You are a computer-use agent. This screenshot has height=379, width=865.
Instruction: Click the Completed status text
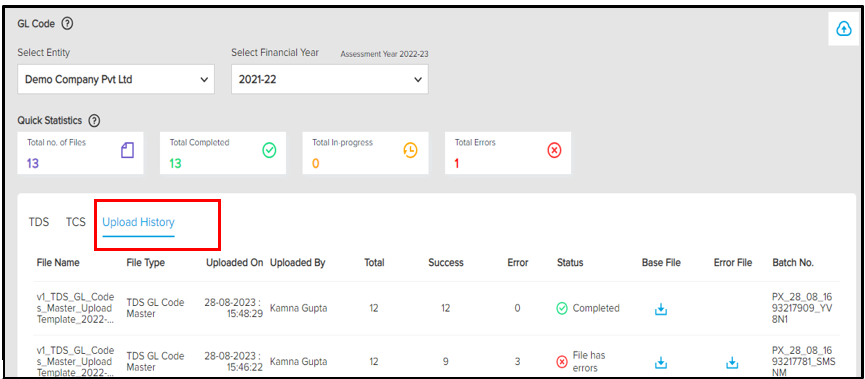click(596, 308)
